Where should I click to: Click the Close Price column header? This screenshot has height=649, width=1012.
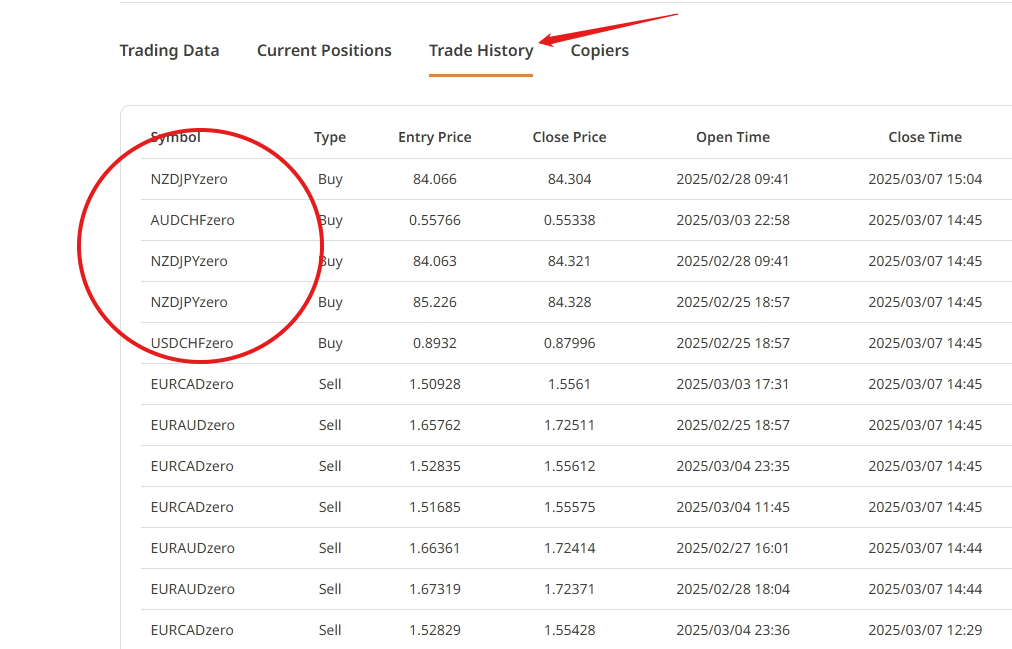coord(569,137)
